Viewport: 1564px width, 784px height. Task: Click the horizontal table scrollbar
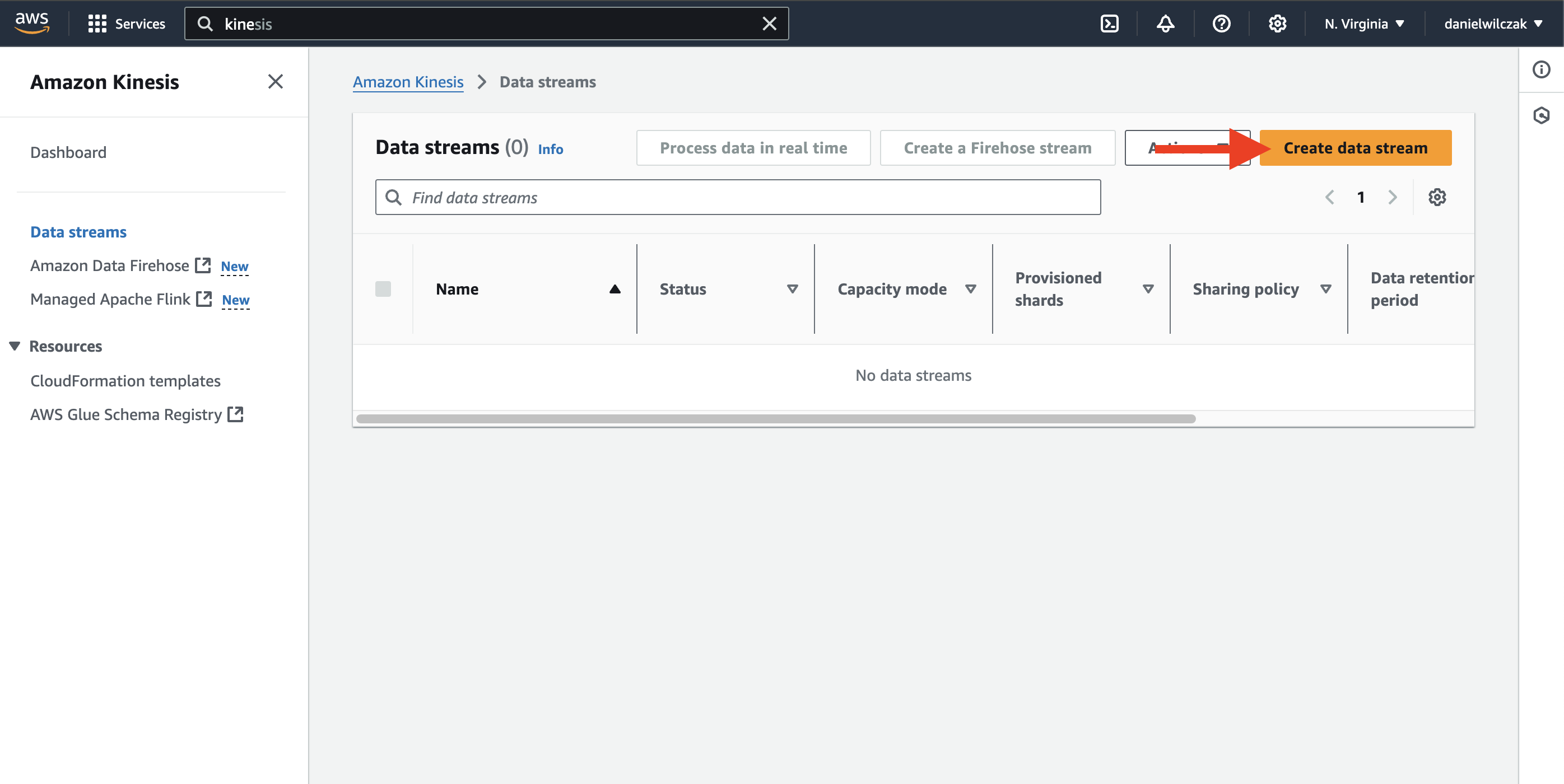pyautogui.click(x=775, y=418)
